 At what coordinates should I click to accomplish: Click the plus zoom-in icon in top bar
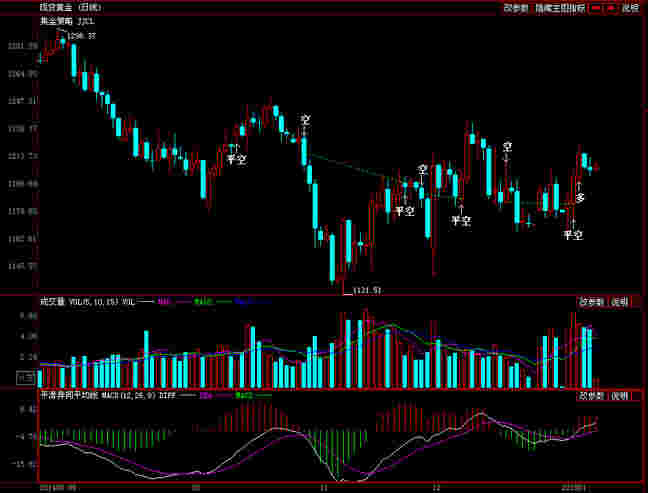point(610,7)
